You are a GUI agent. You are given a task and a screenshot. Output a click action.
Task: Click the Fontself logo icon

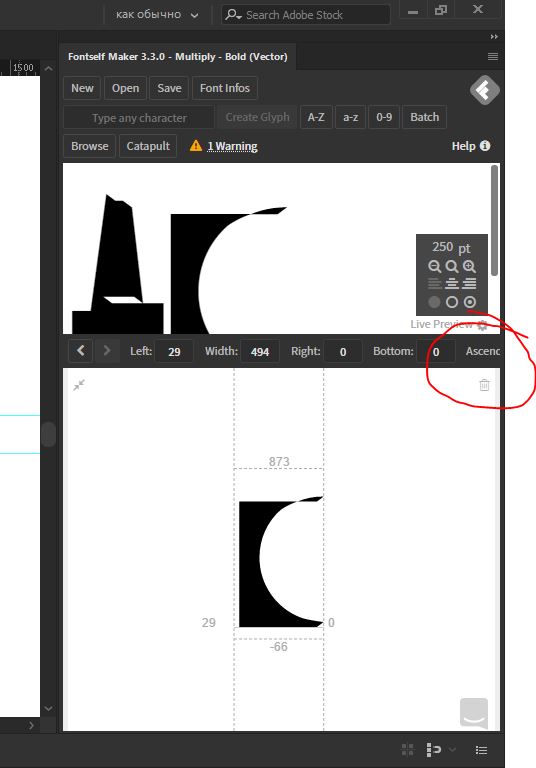pos(485,91)
